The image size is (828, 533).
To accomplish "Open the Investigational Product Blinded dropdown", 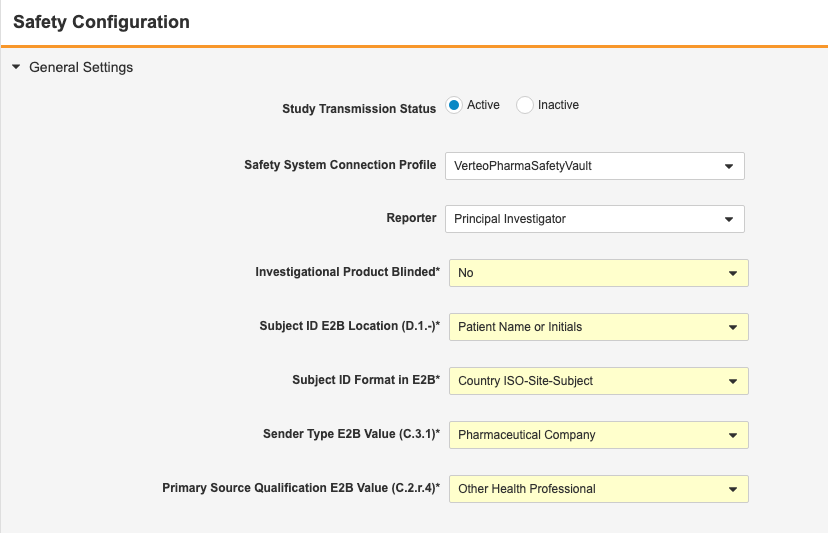I will [598, 273].
